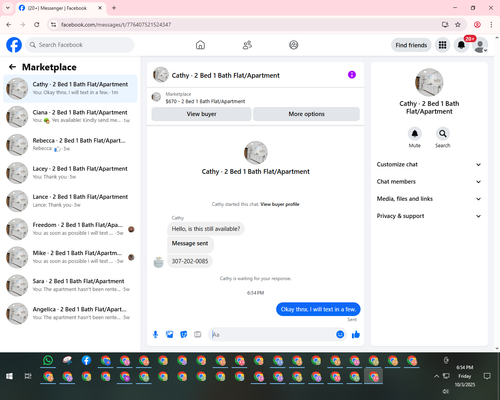Expand Chat members section

click(429, 182)
